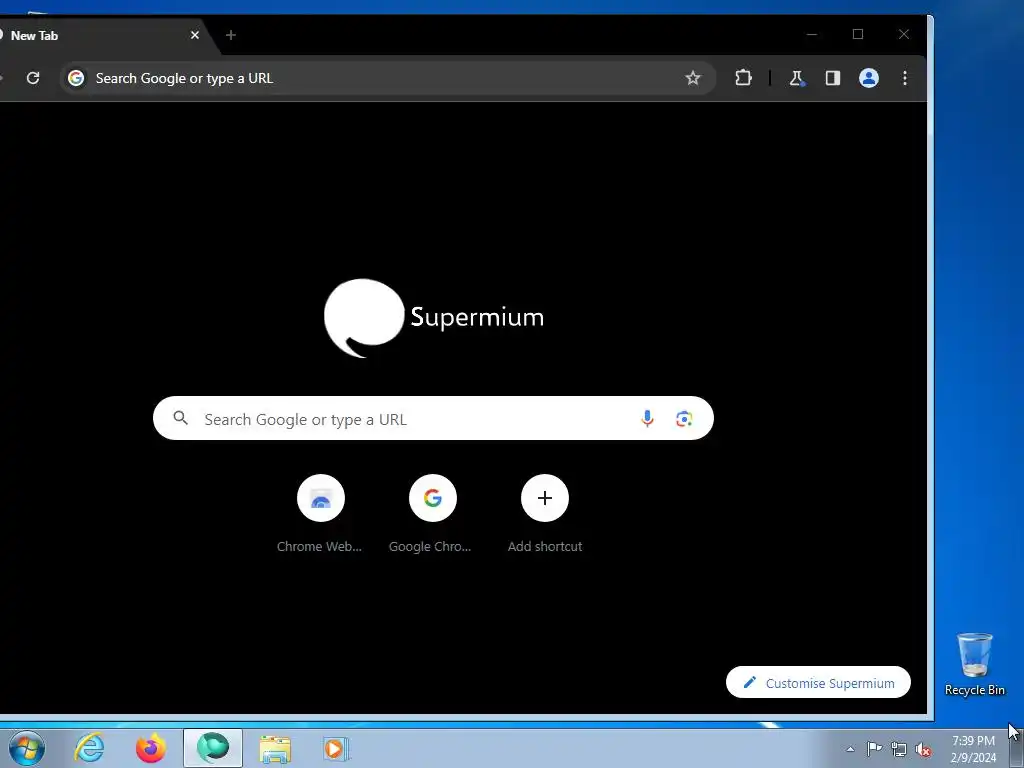Select the Recycle Bin desktop icon
1024x768 pixels.
[x=974, y=665]
